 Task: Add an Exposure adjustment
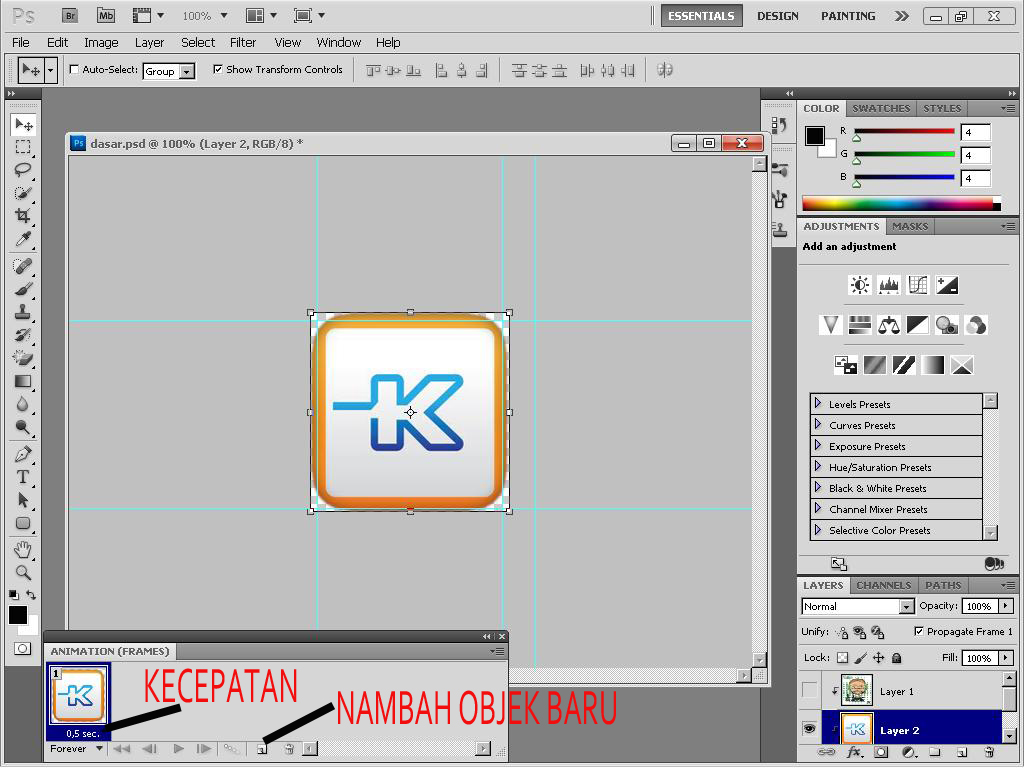click(x=947, y=285)
